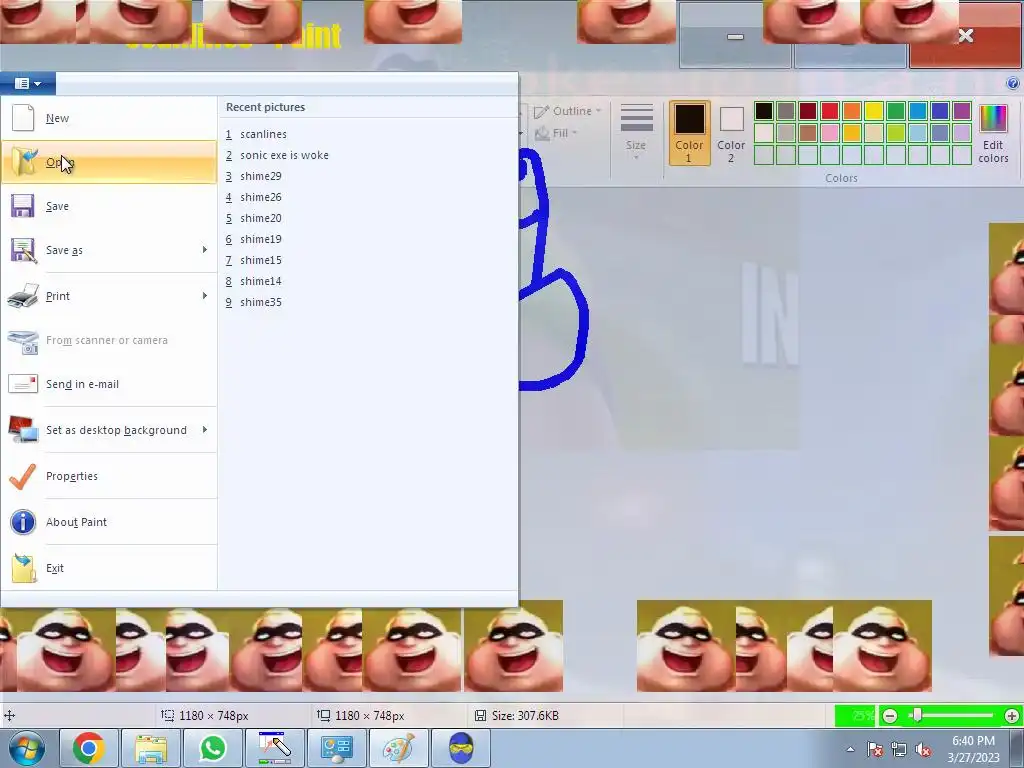Show hidden system tray icons arrow
This screenshot has width=1024, height=768.
click(x=850, y=749)
